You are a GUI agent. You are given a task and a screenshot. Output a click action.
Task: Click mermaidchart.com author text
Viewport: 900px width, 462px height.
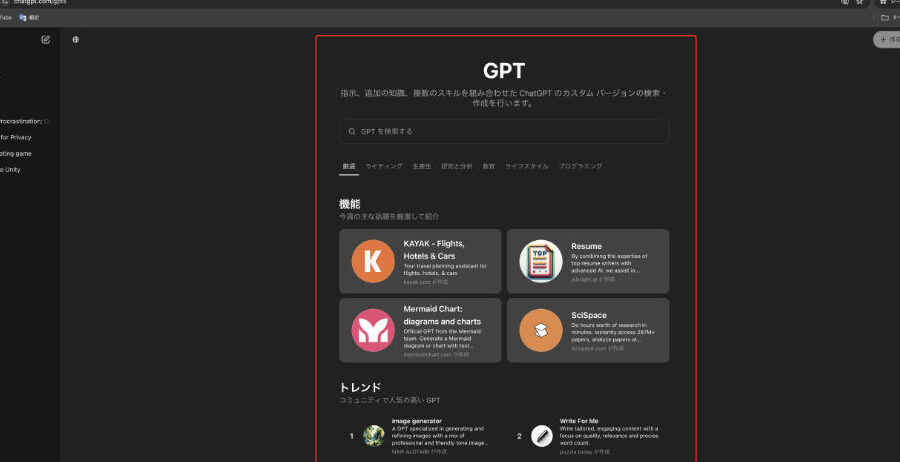pyautogui.click(x=436, y=355)
